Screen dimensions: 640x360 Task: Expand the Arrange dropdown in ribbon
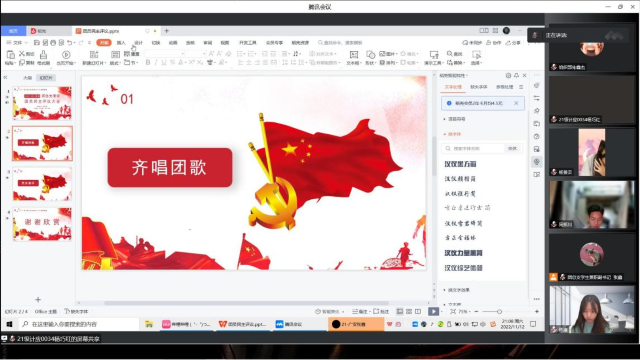point(388,63)
